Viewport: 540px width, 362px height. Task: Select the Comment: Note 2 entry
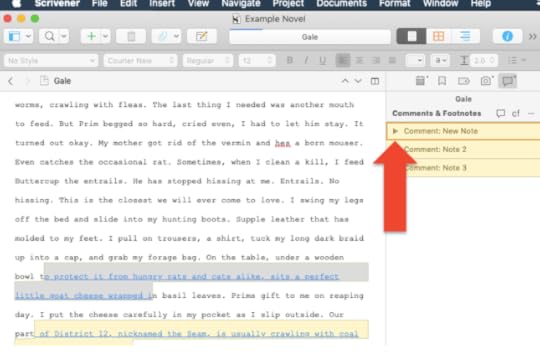(x=463, y=149)
